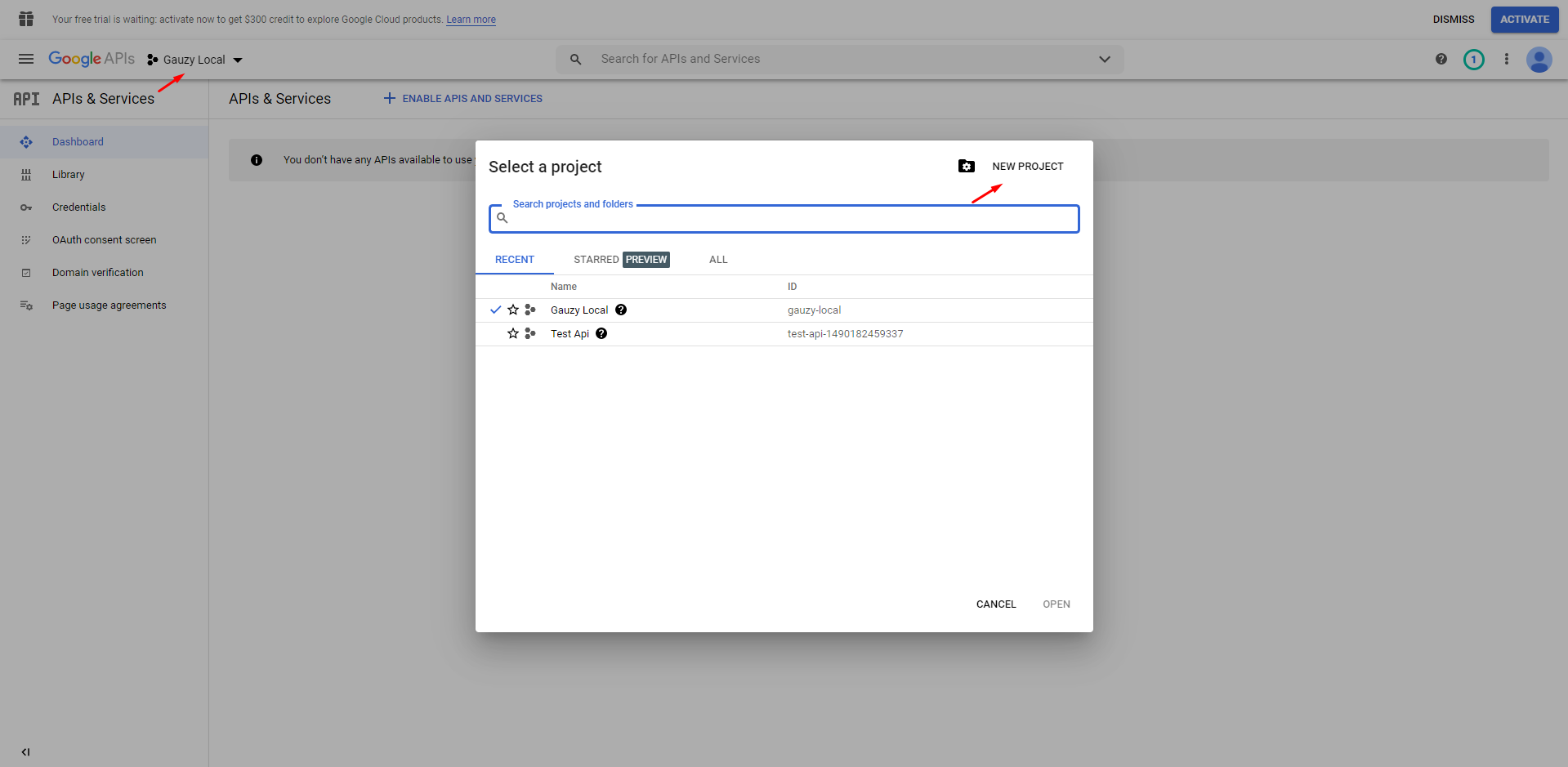Viewport: 1568px width, 767px height.
Task: Open the main navigation hamburger menu
Action: tap(26, 59)
